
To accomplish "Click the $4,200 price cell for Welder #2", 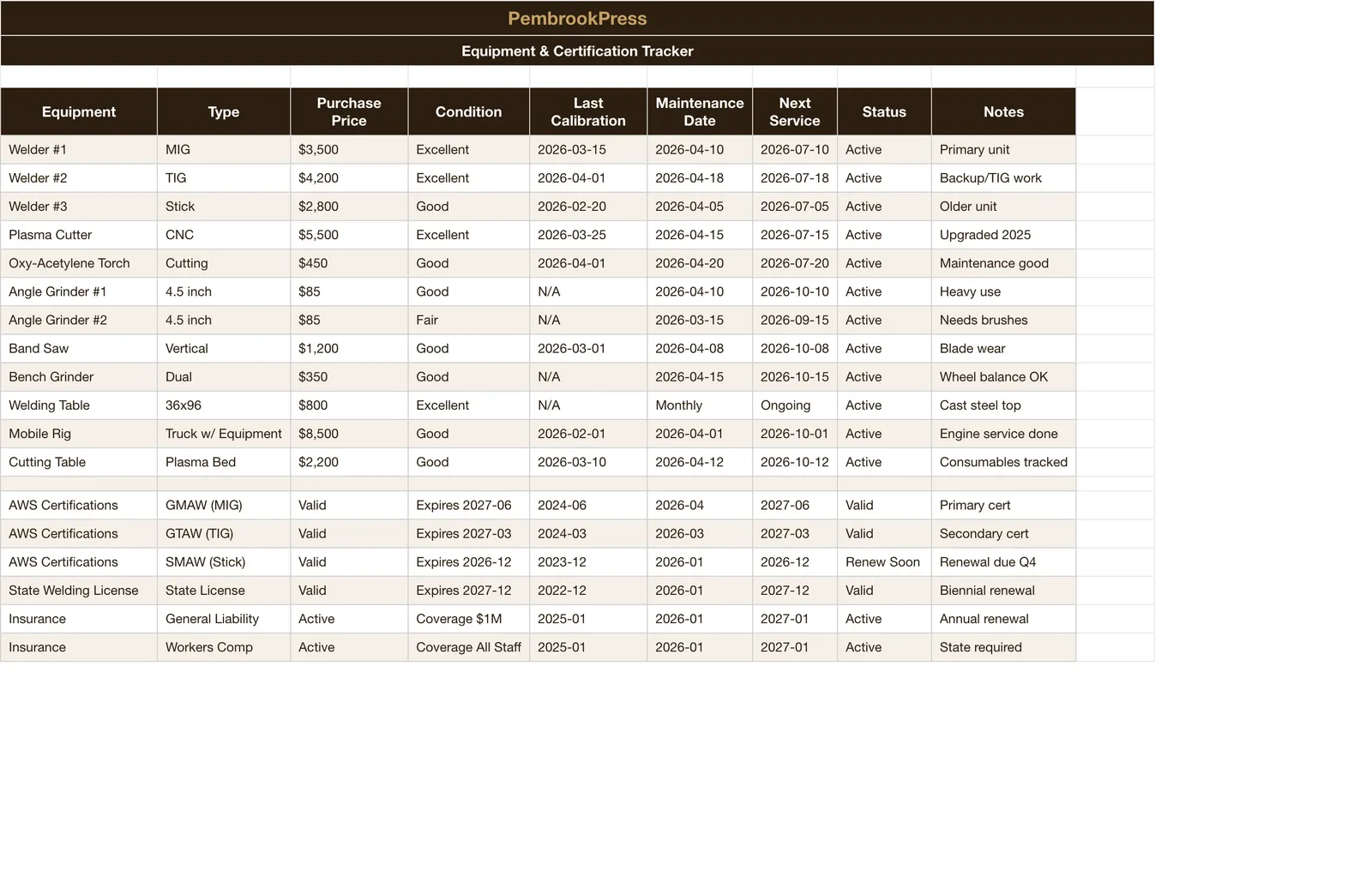I will click(x=349, y=177).
